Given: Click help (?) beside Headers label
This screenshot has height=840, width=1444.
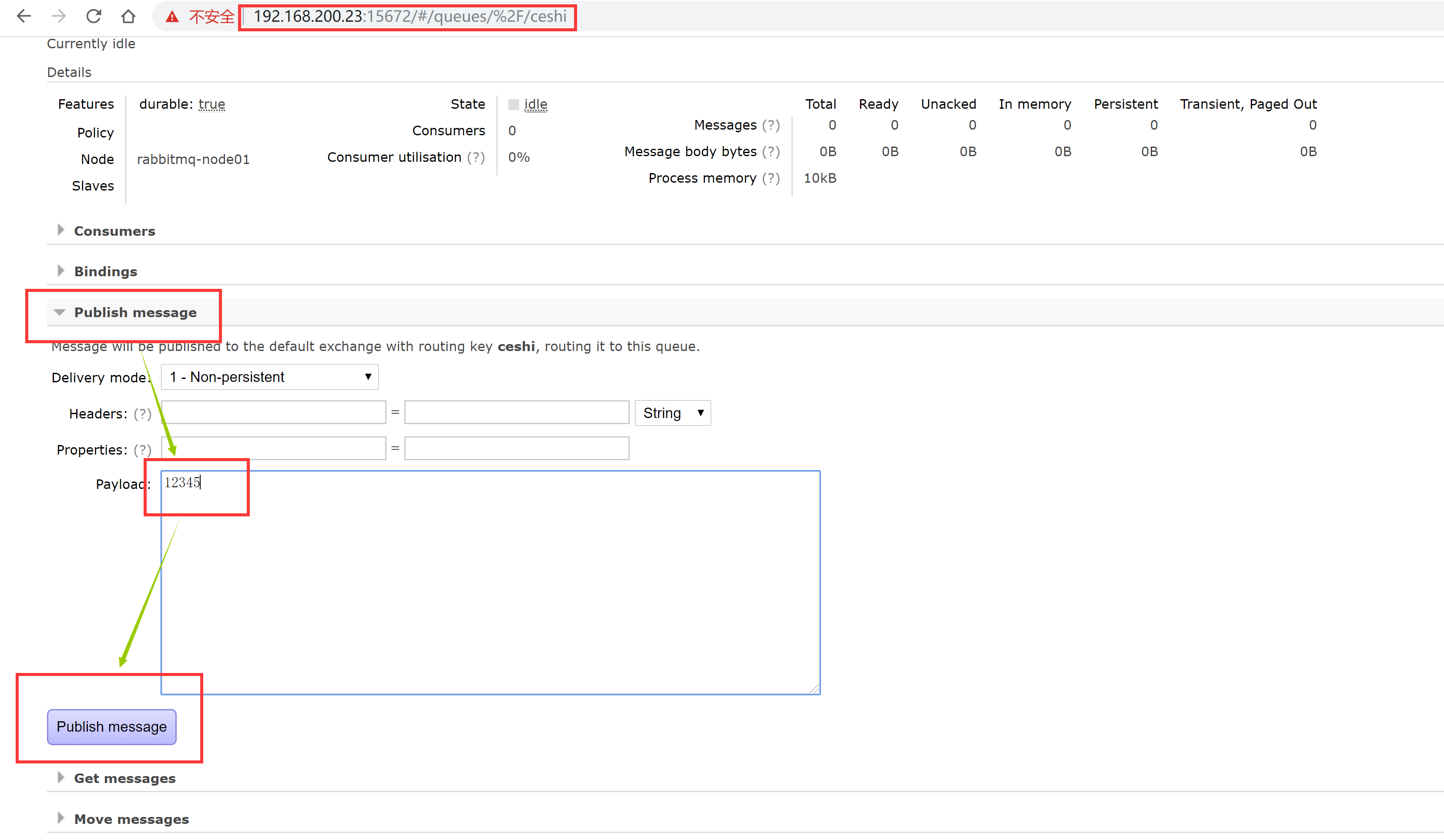Looking at the screenshot, I should click(142, 413).
